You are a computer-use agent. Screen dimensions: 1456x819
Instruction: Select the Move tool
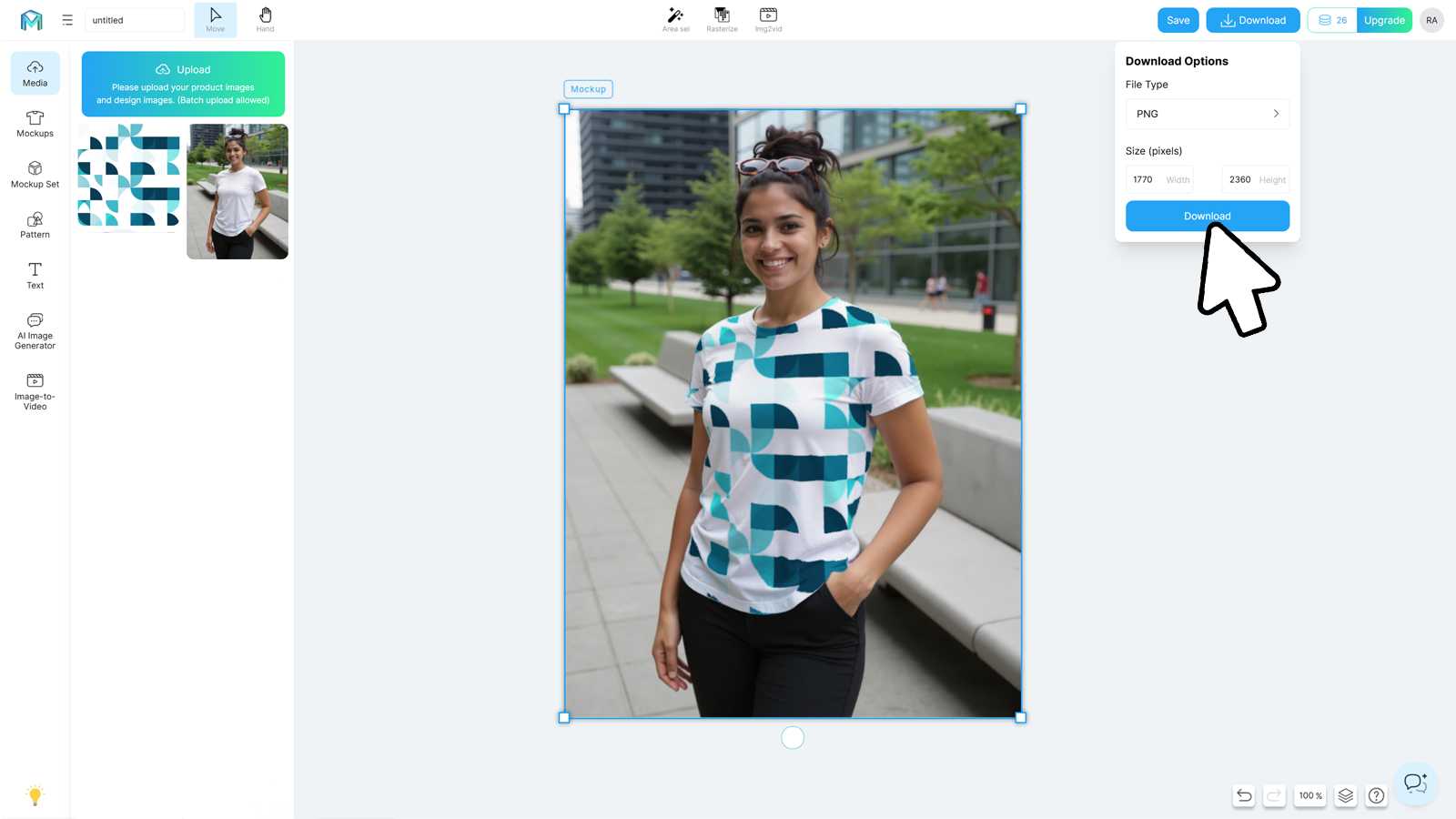[x=215, y=20]
